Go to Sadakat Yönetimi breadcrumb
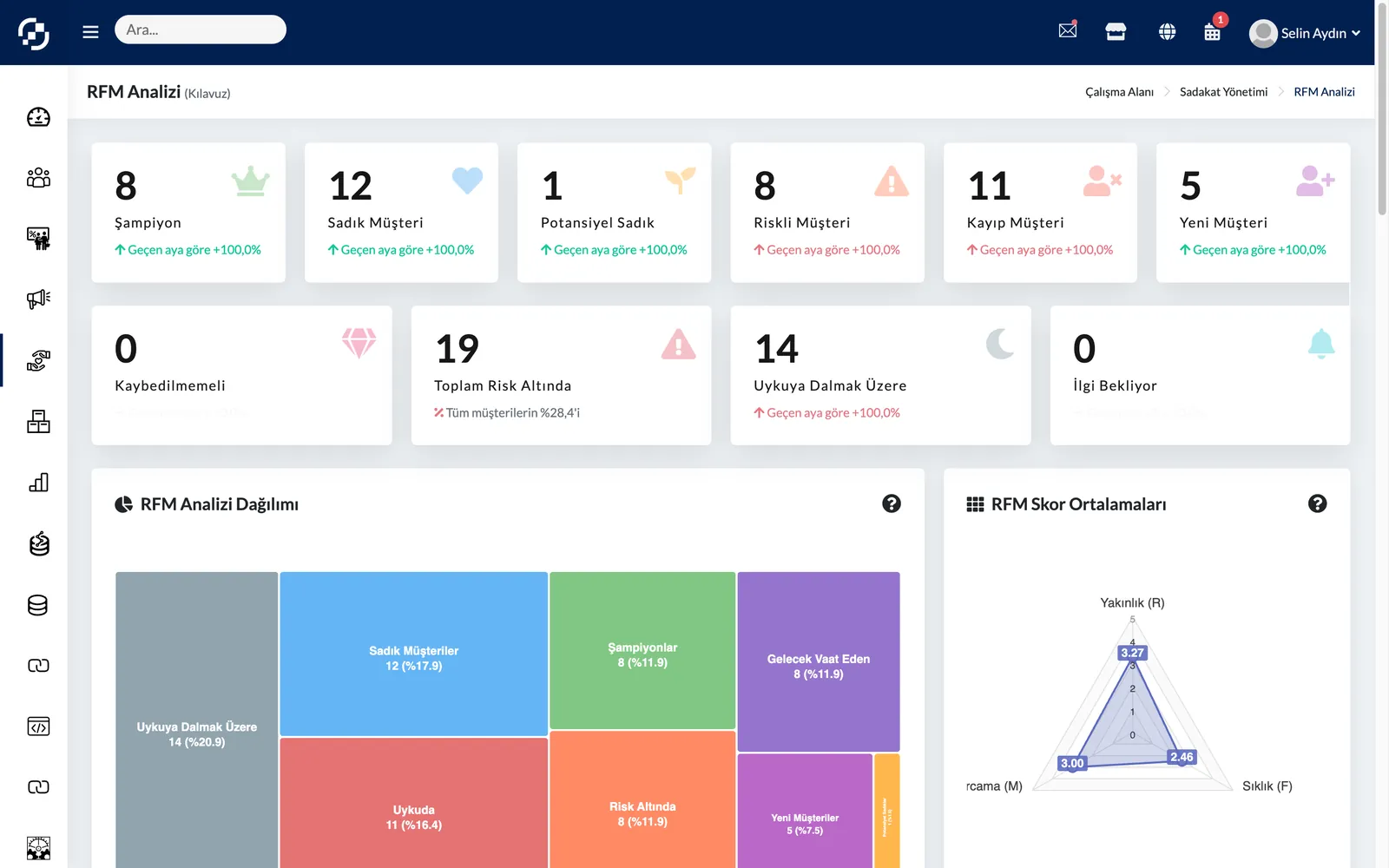 click(x=1223, y=92)
